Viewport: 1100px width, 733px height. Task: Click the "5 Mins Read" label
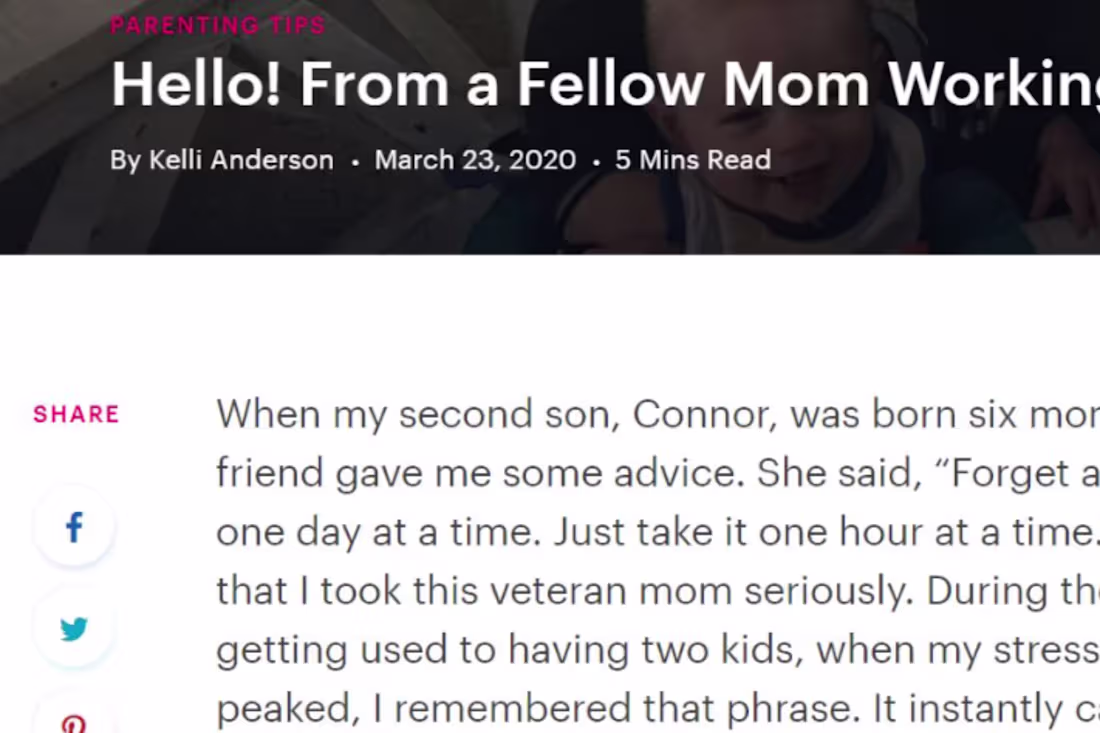693,160
